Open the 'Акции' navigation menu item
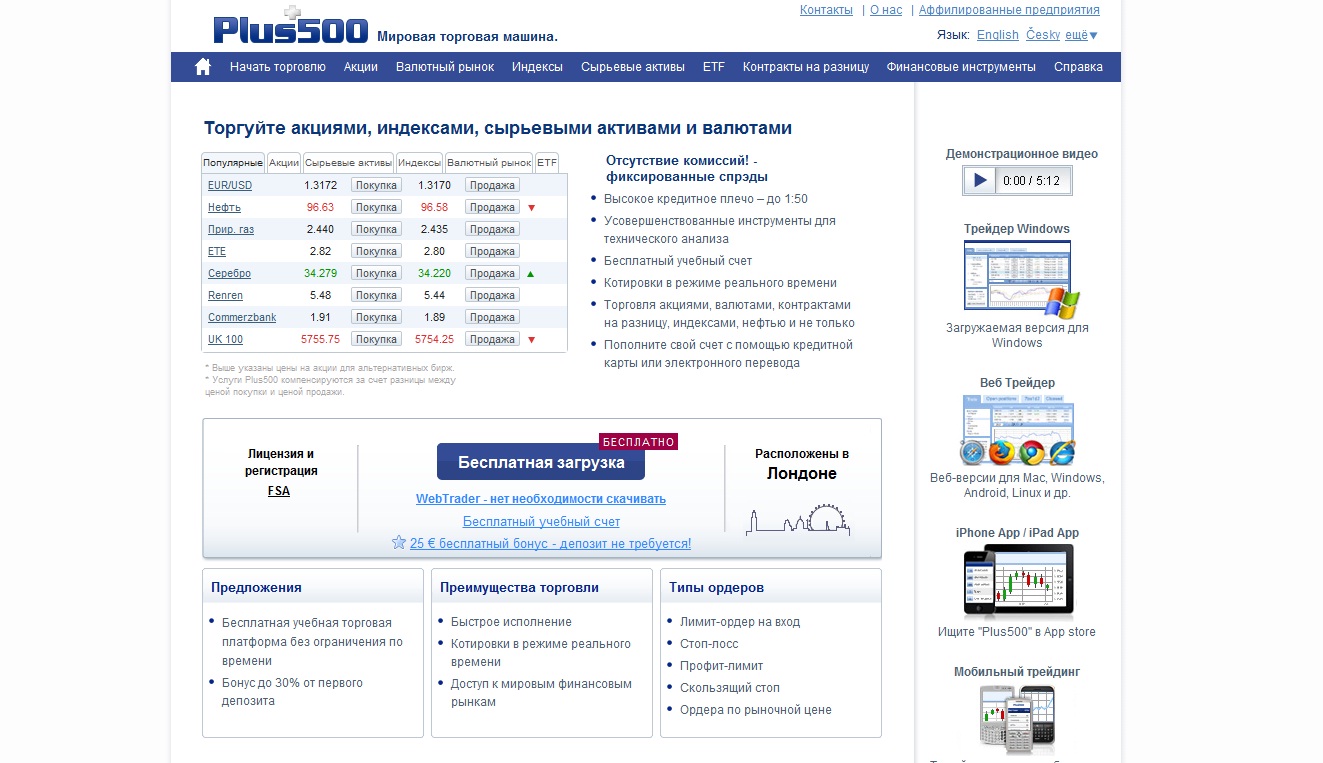1323x763 pixels. tap(361, 67)
